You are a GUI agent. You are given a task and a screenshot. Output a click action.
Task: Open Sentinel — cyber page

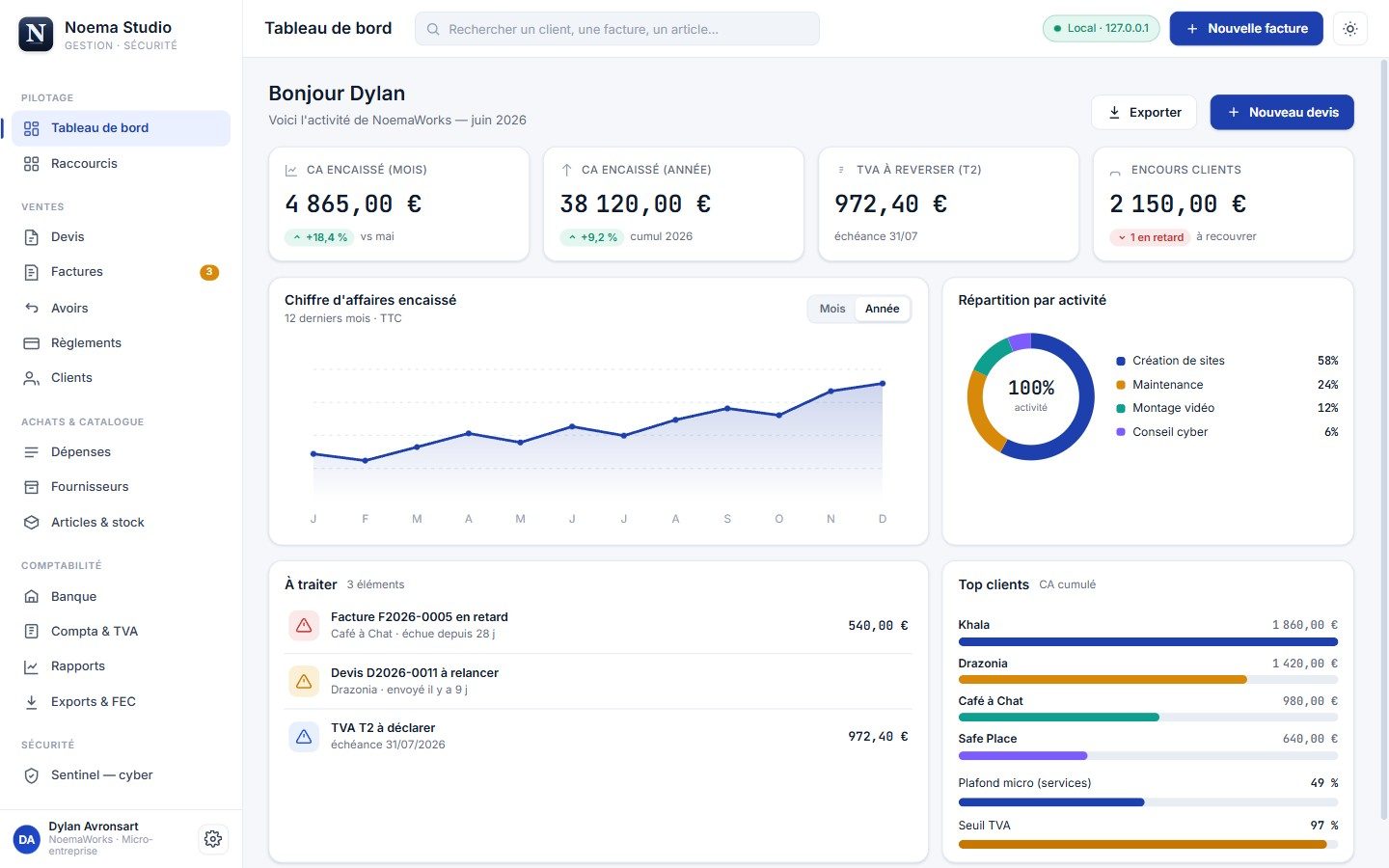(121, 775)
